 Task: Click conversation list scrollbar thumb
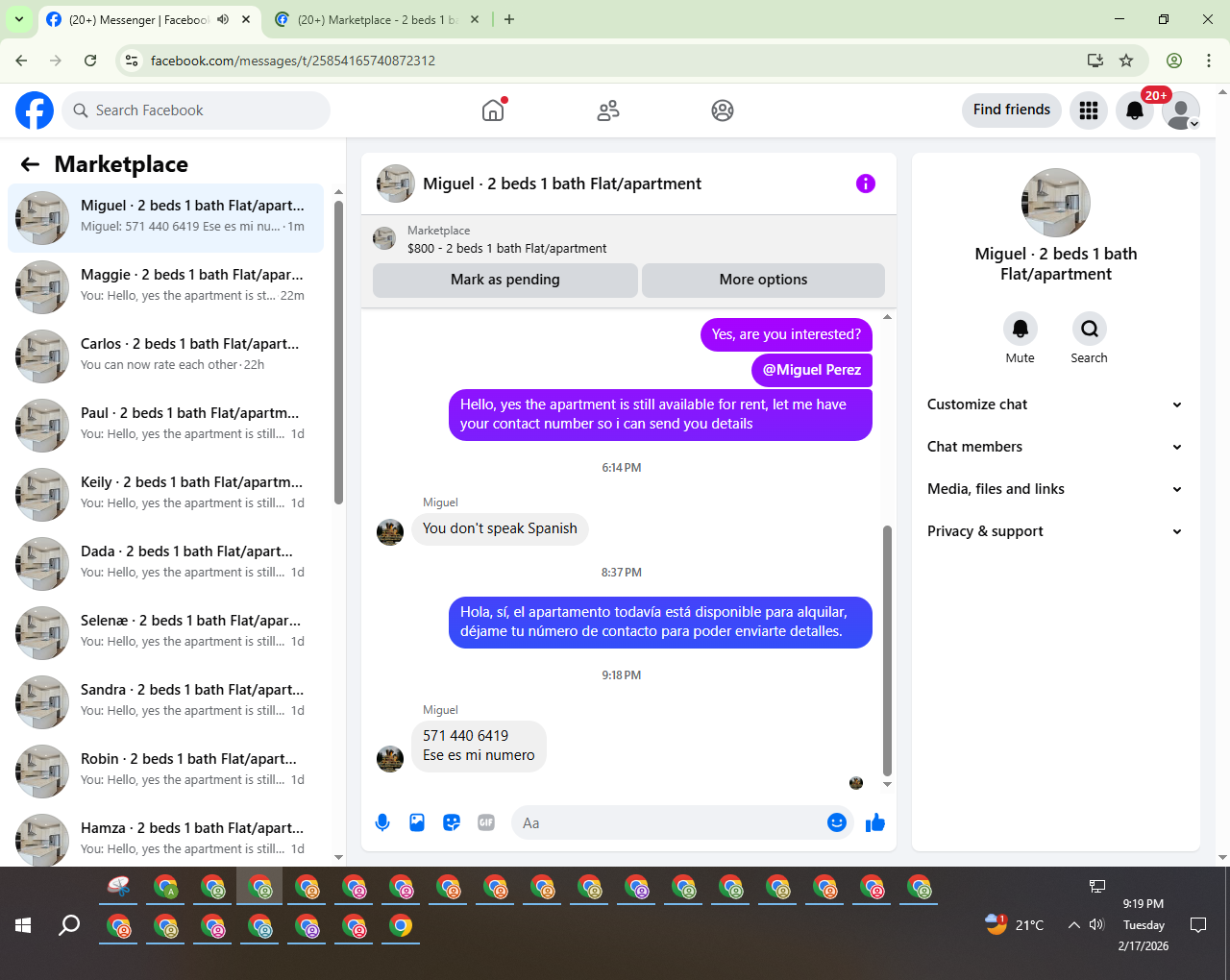pyautogui.click(x=338, y=353)
